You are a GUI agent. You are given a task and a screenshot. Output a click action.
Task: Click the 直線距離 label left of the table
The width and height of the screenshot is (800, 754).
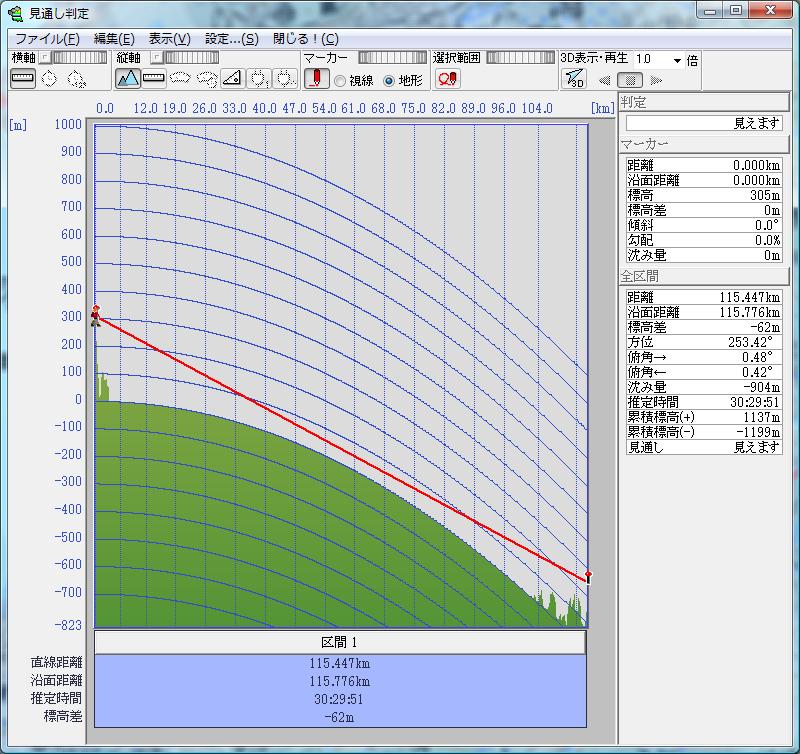click(56, 662)
